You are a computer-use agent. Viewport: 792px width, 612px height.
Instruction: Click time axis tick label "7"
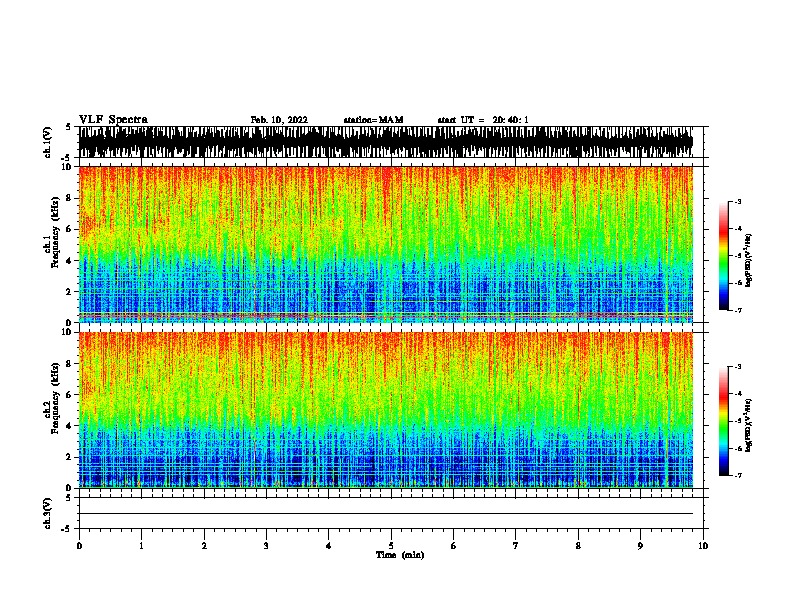tap(516, 546)
